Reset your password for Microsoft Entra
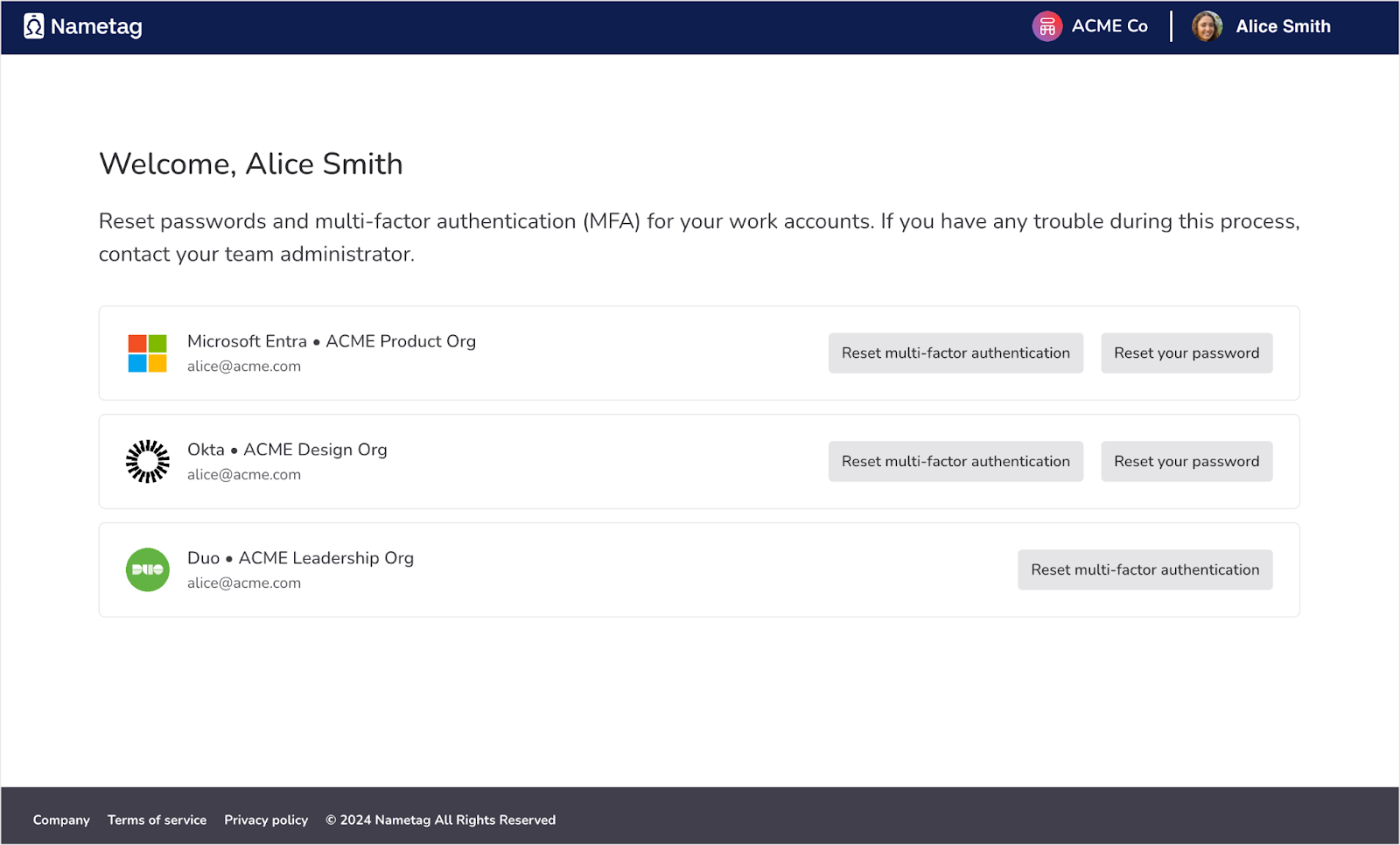 click(1186, 353)
